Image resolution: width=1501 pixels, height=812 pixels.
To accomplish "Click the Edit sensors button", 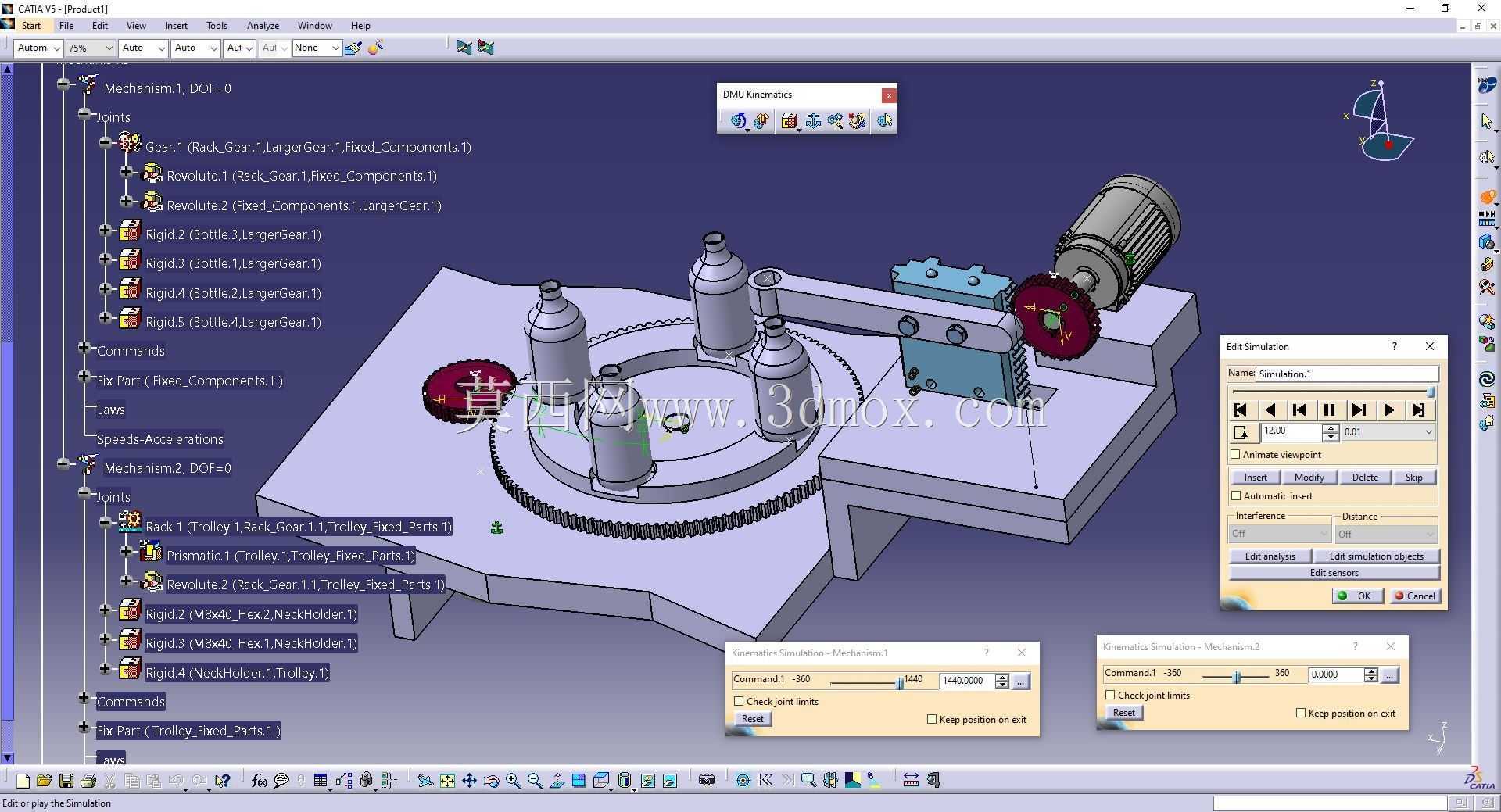I will 1334,573.
